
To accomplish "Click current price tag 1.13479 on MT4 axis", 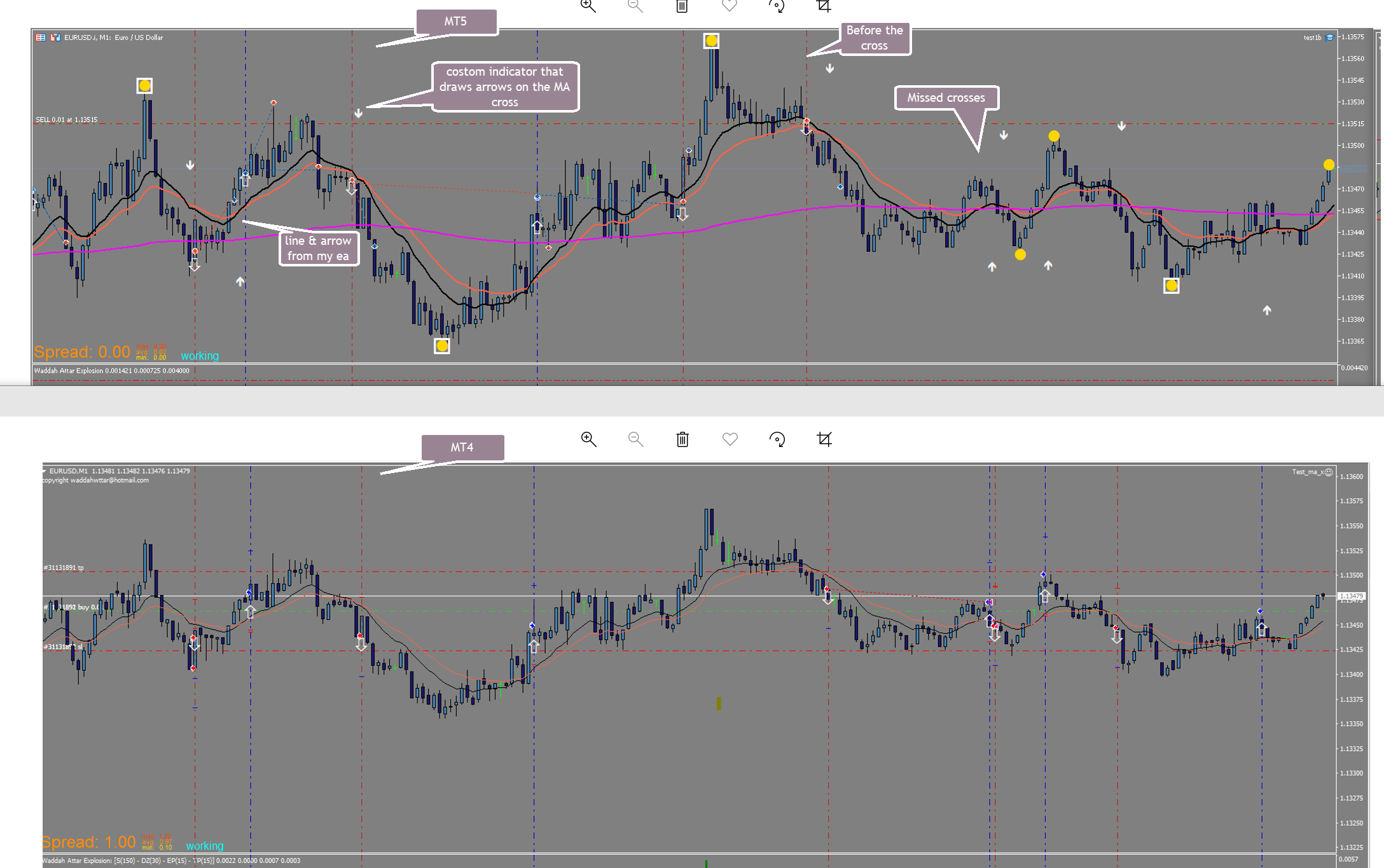I will [1352, 596].
